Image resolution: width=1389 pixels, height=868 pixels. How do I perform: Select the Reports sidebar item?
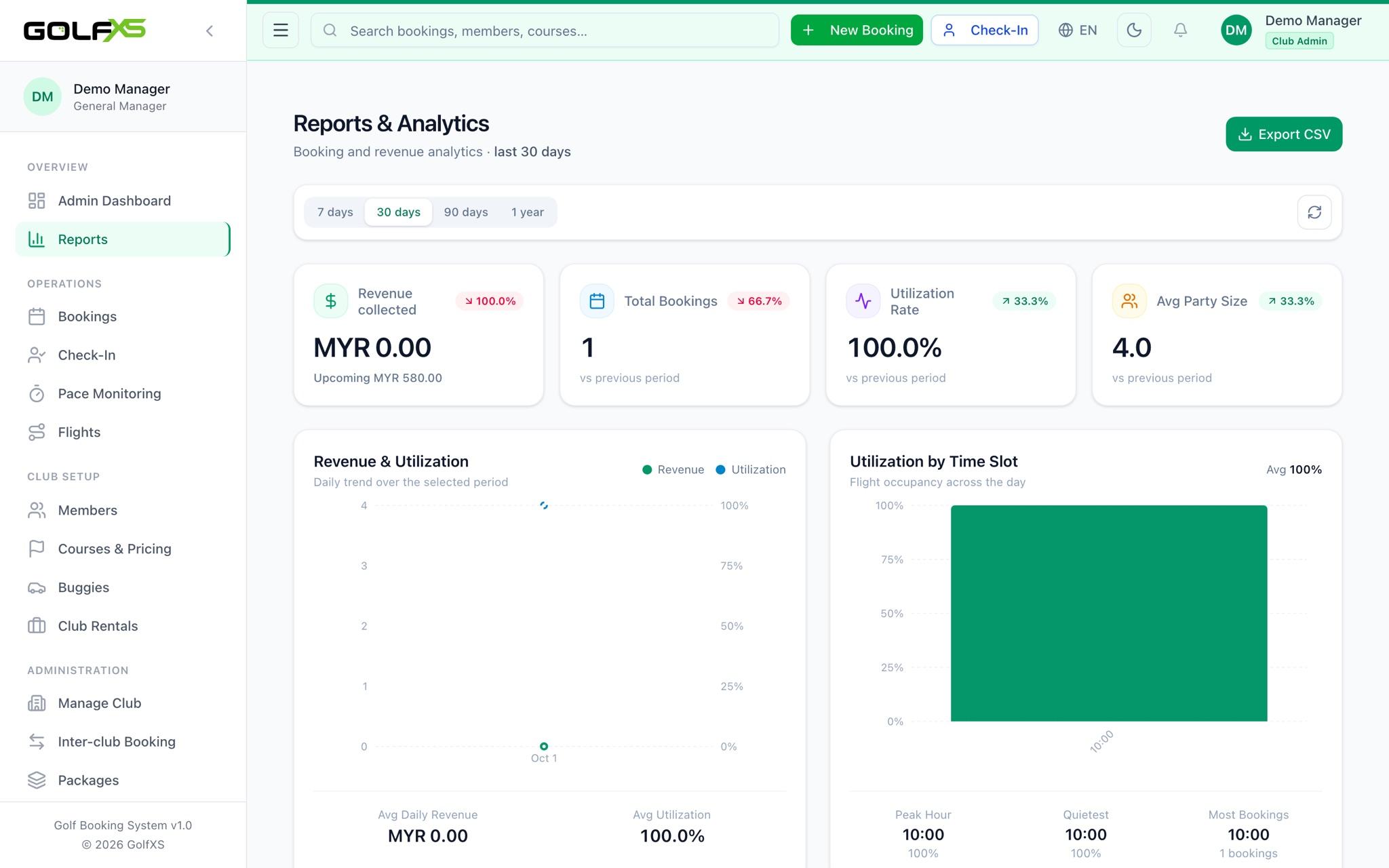pos(123,239)
